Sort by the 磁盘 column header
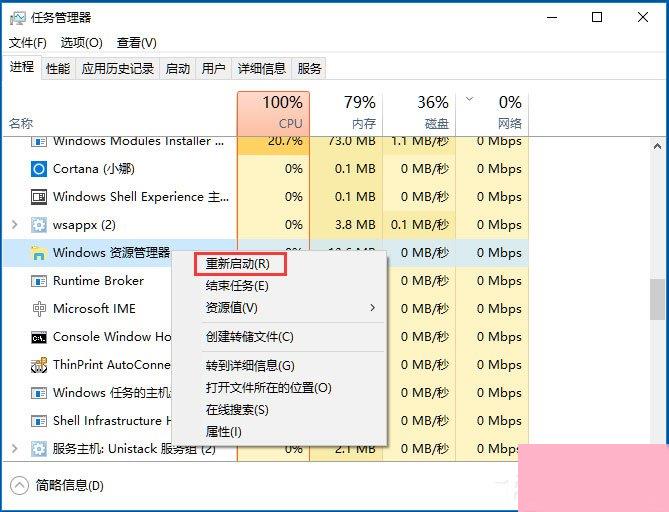The image size is (669, 512). (x=419, y=113)
